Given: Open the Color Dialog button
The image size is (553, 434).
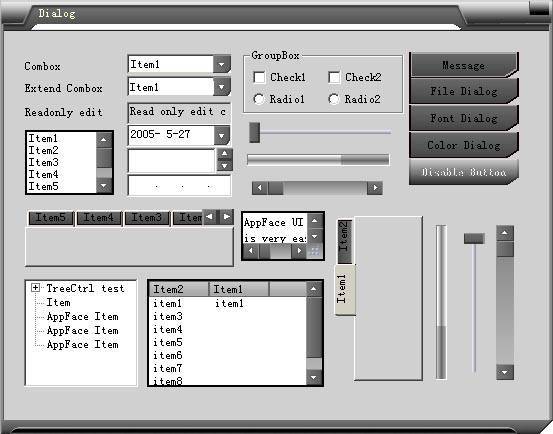Looking at the screenshot, I should [464, 145].
